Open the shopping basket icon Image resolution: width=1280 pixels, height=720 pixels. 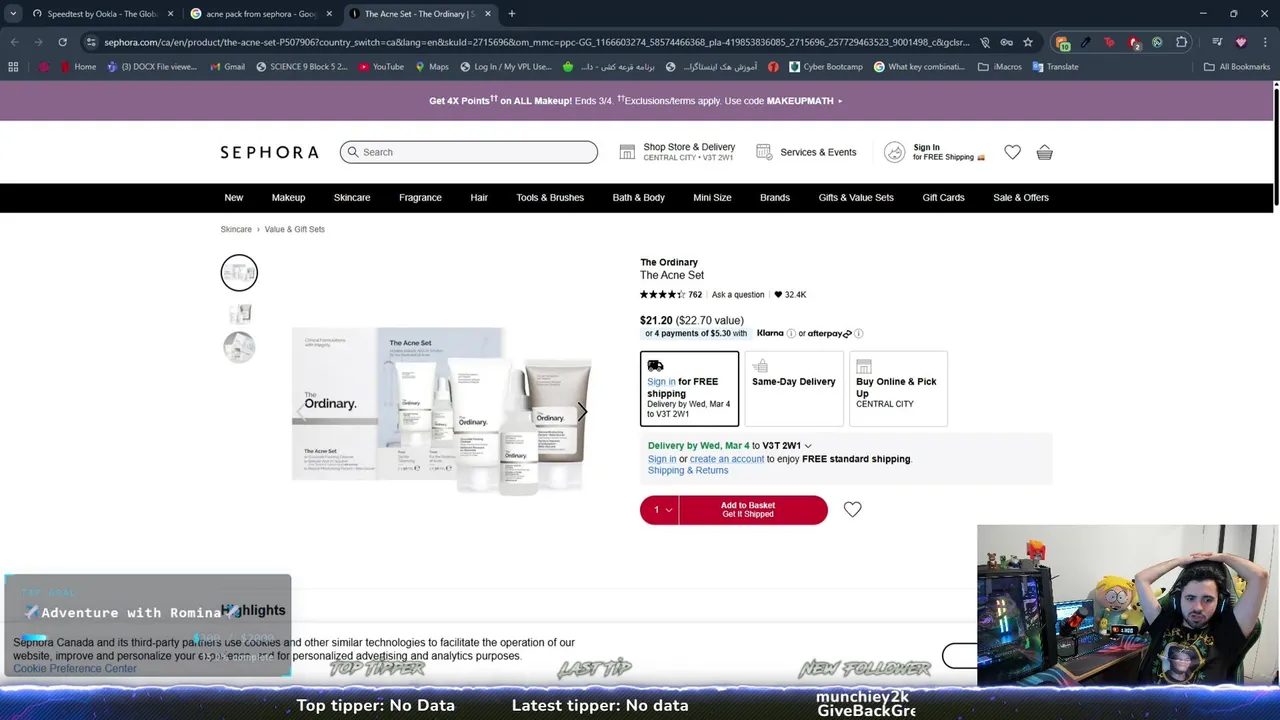point(1044,152)
